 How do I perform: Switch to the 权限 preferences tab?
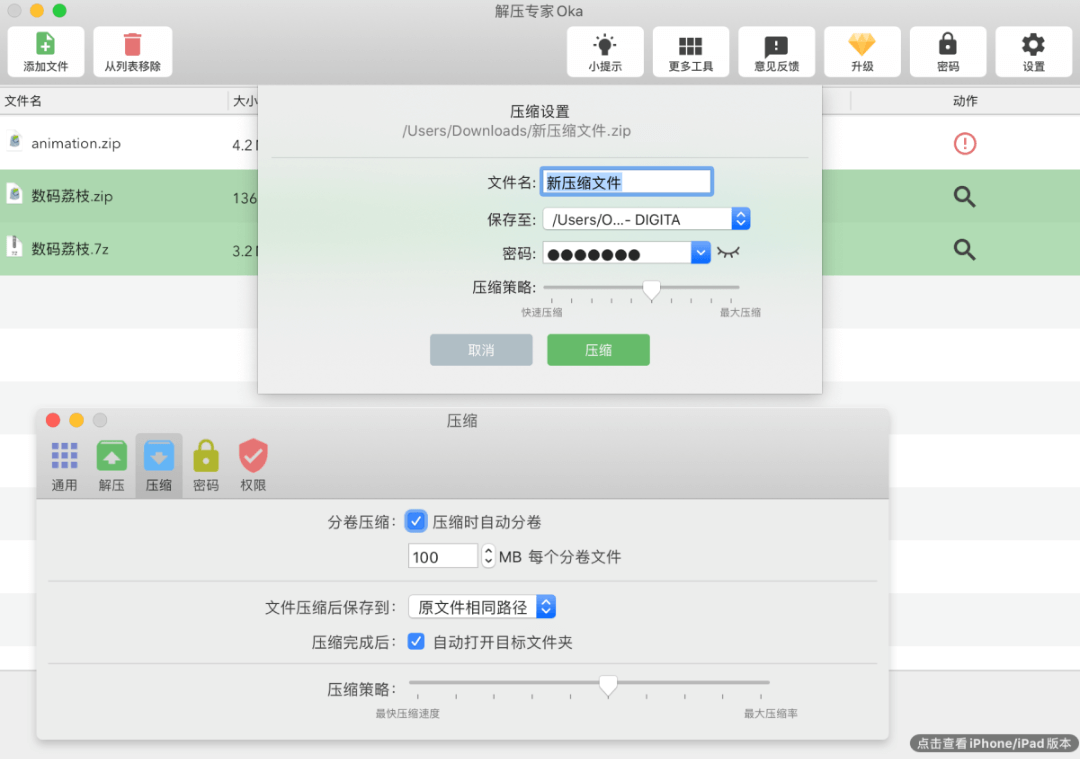[x=253, y=466]
